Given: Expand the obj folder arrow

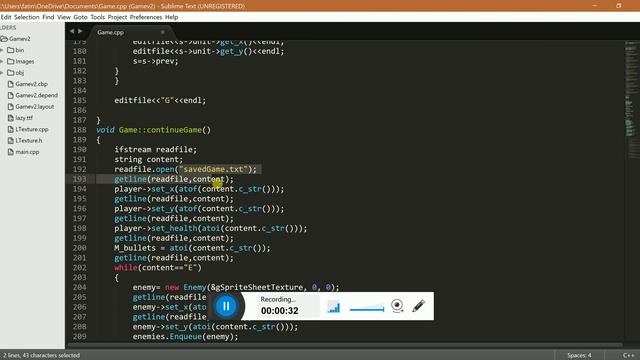Looking at the screenshot, I should coord(2,73).
